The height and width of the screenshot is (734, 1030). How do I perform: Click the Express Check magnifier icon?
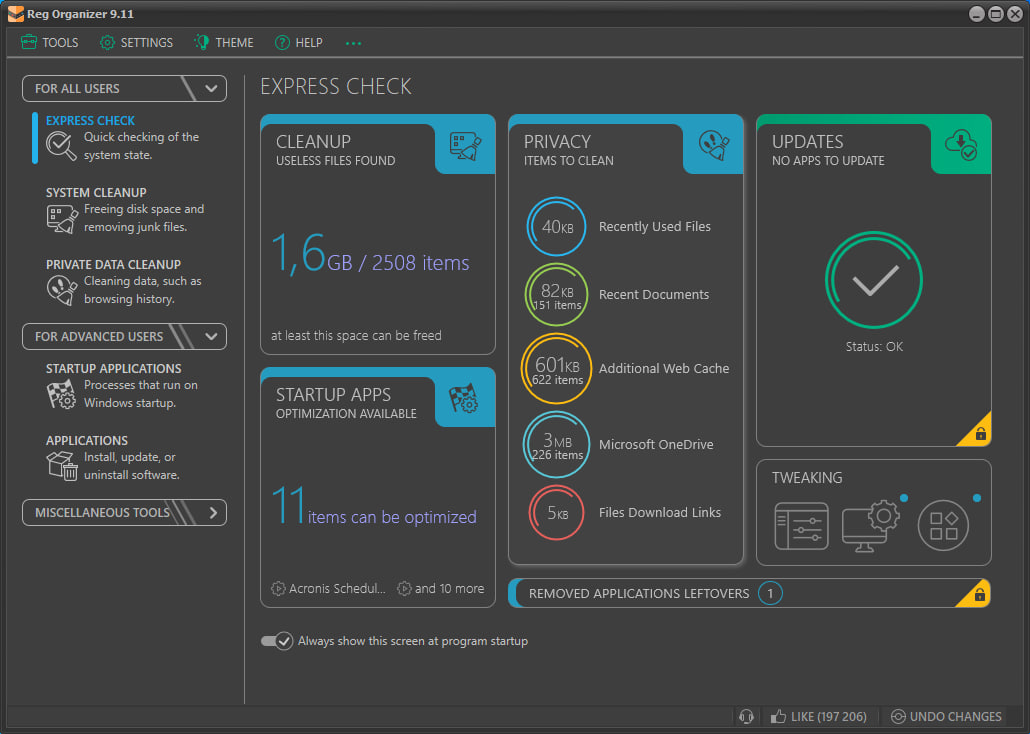coord(61,145)
